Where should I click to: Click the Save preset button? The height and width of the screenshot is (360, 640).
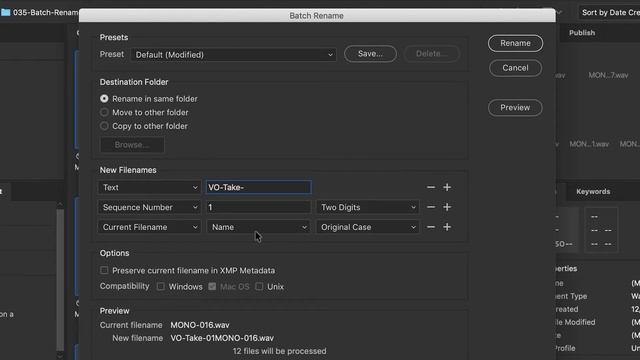(370, 54)
